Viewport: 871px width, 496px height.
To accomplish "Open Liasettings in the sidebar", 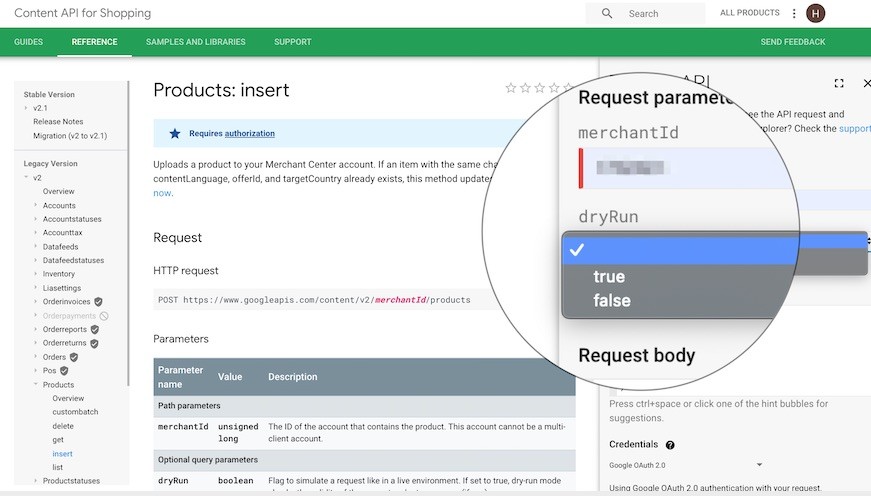I will tap(62, 288).
